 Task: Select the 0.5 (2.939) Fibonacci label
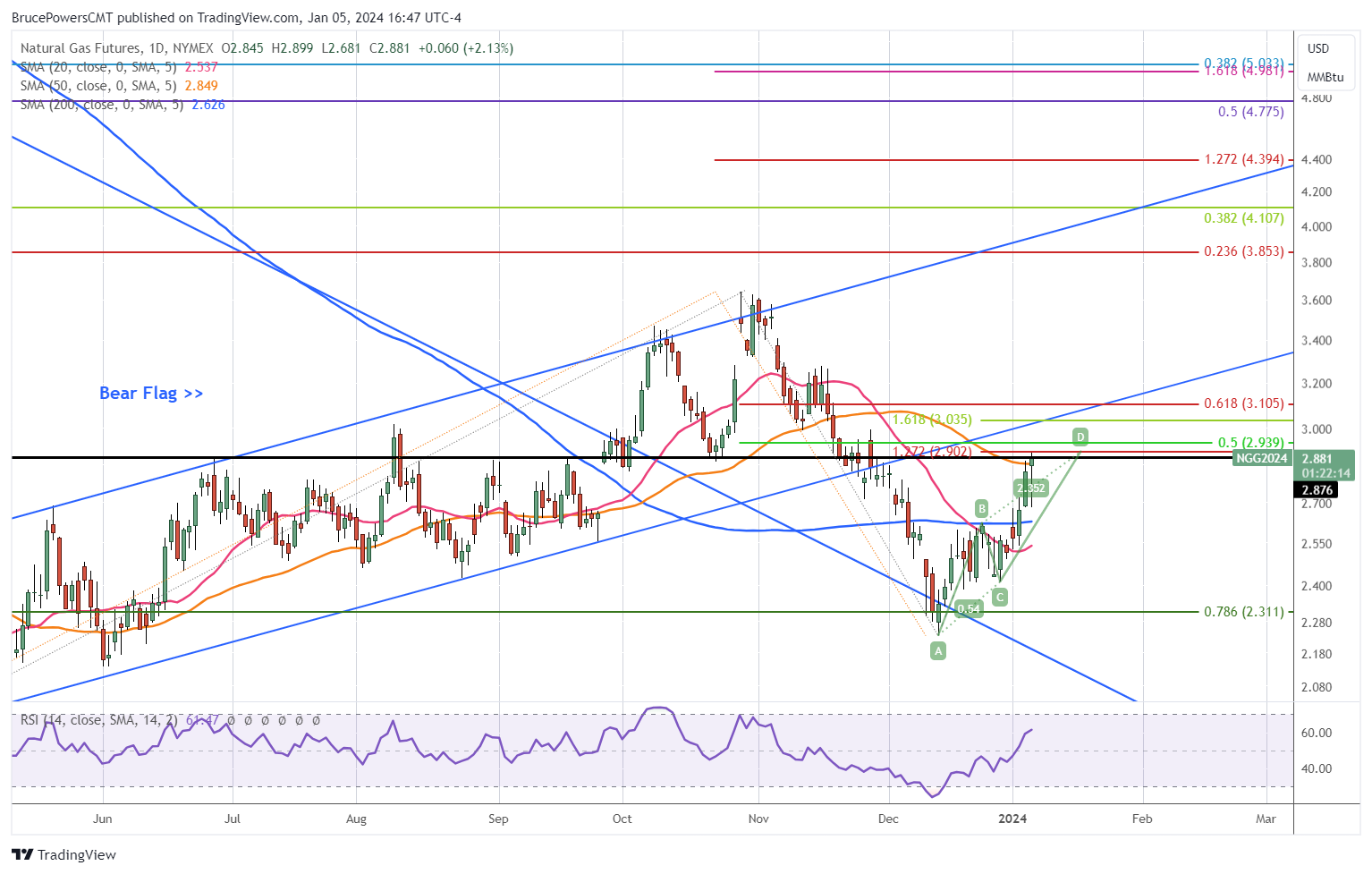(x=1250, y=443)
